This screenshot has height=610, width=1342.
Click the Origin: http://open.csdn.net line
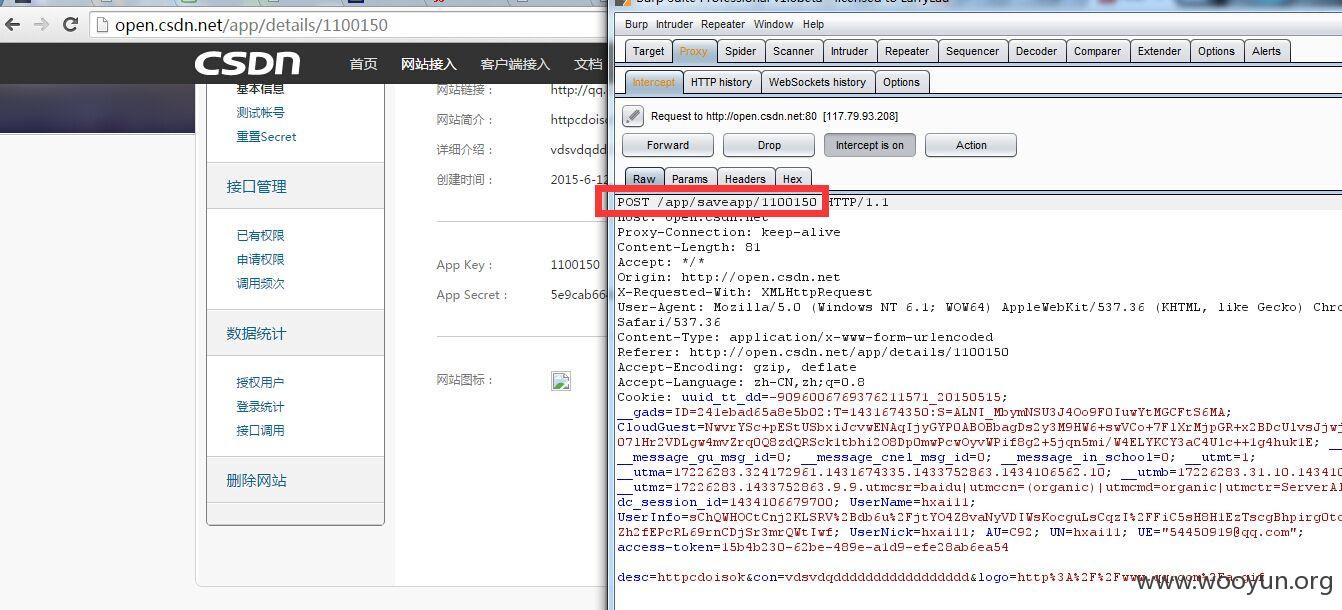pos(729,277)
